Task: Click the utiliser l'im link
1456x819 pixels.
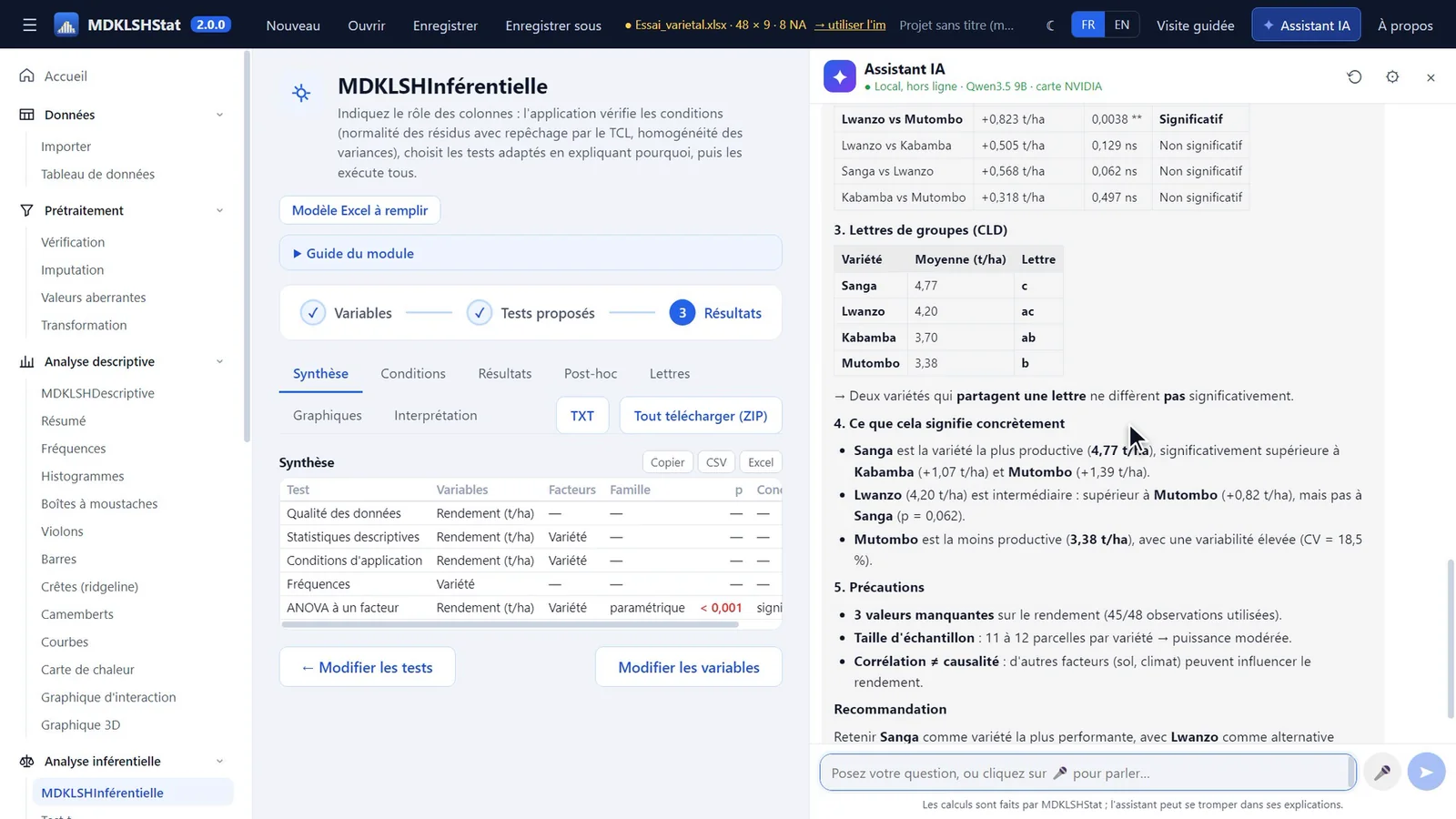Action: (x=850, y=25)
